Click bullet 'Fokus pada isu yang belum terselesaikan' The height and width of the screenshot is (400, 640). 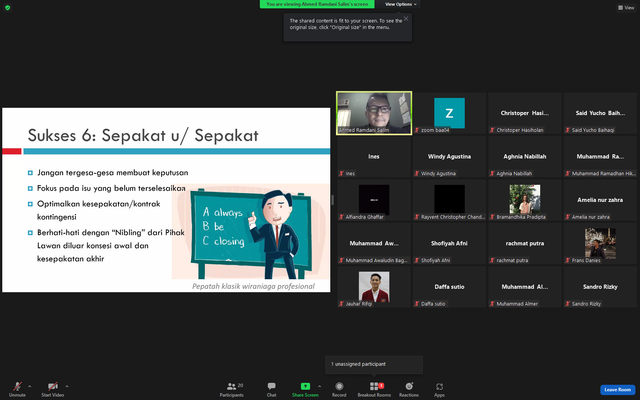click(x=111, y=188)
